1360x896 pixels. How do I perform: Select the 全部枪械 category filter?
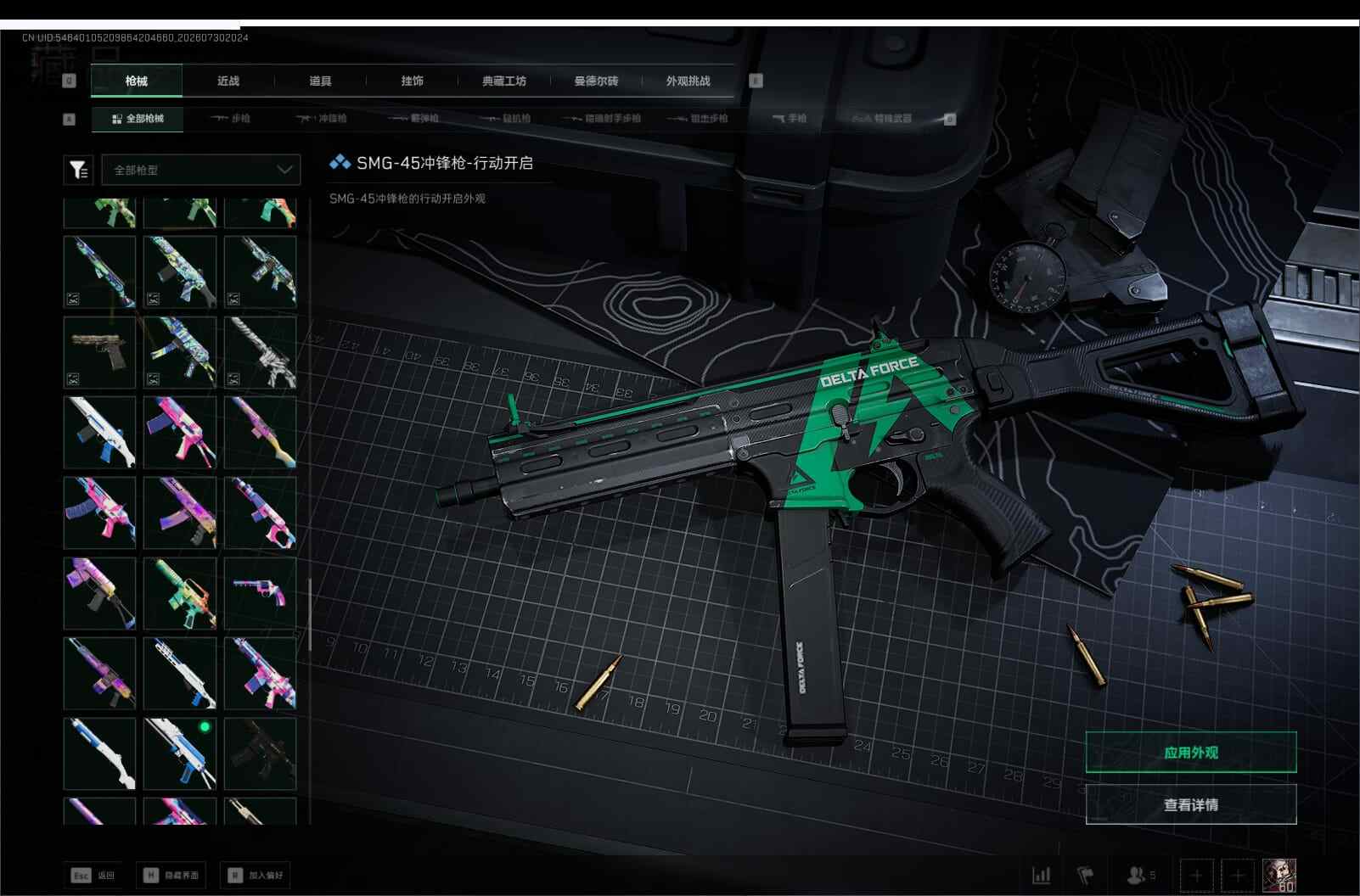[x=138, y=119]
